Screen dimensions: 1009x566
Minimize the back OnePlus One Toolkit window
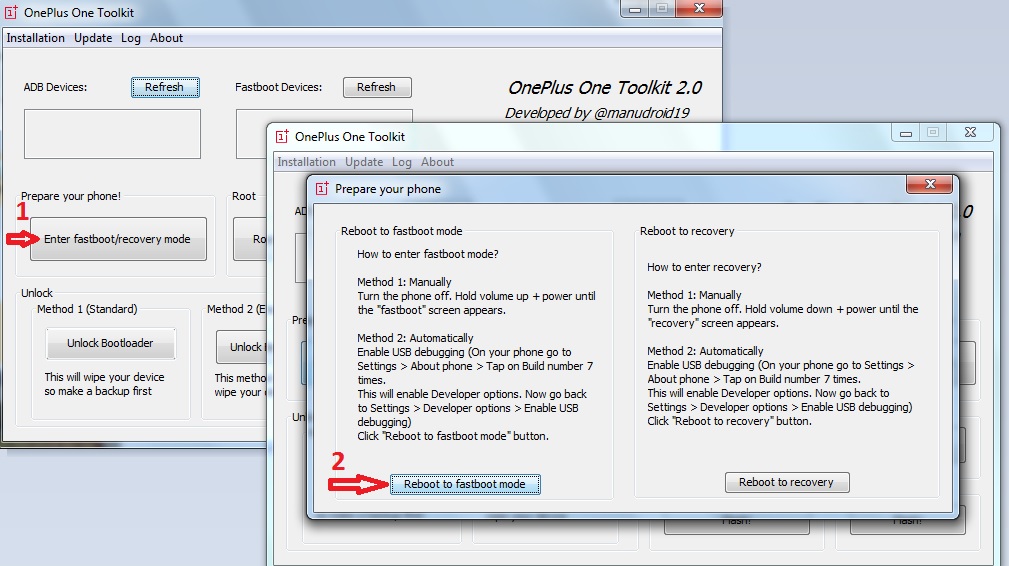point(634,8)
